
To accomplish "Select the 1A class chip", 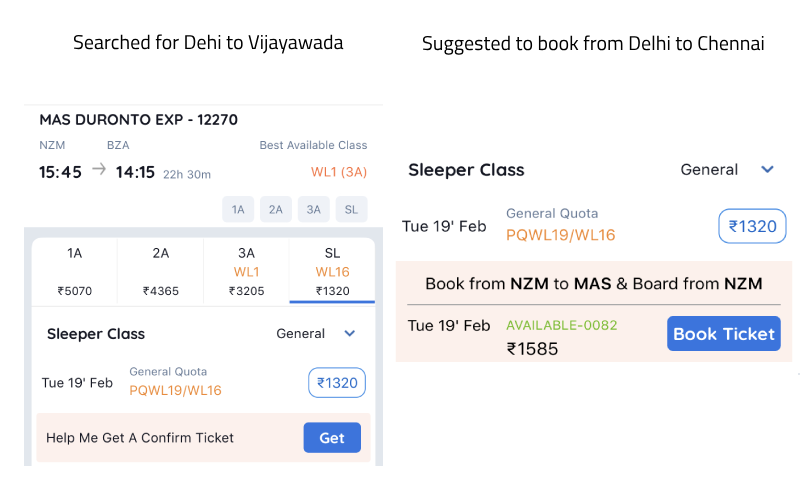I will 237,209.
